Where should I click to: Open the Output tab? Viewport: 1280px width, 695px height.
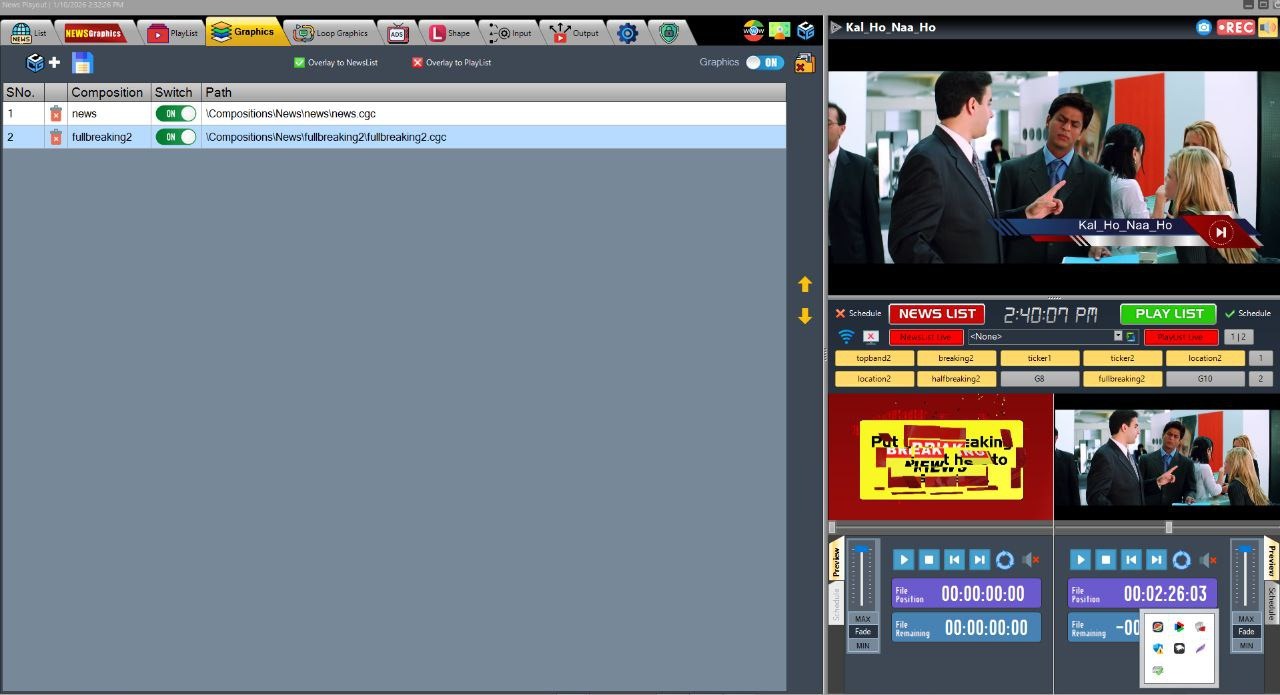coord(575,33)
